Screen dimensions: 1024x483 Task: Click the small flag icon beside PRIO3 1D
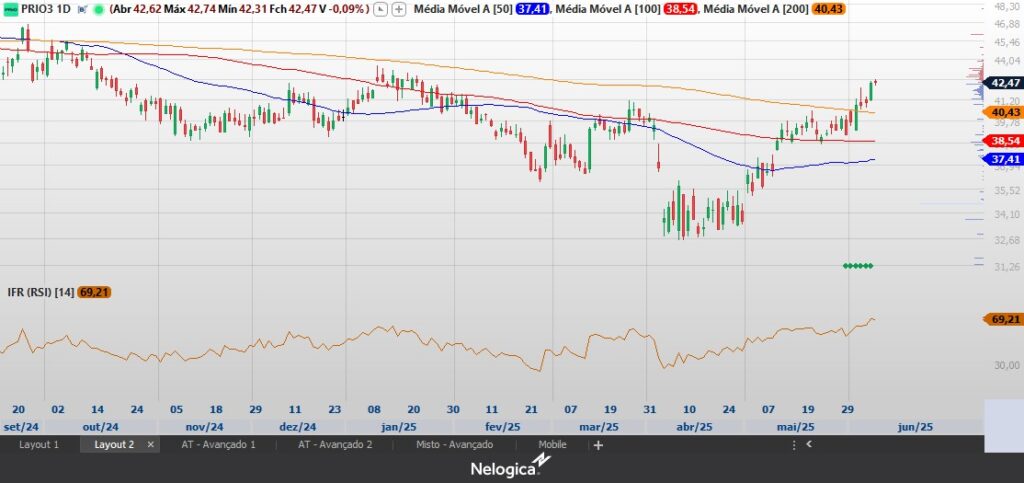coord(81,9)
